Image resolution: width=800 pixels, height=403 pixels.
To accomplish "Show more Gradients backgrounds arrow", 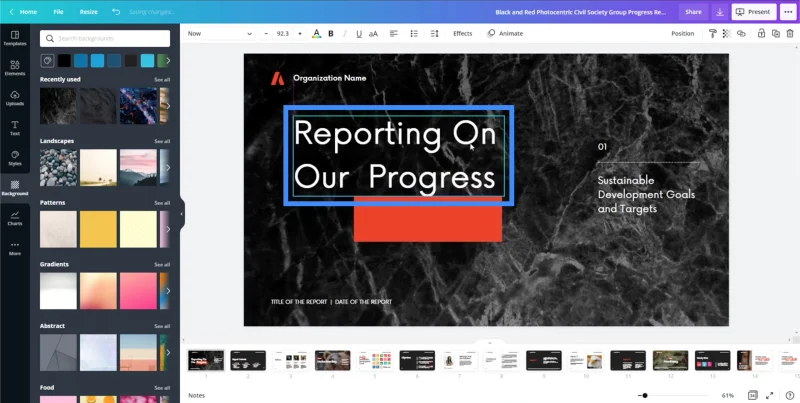I will [x=168, y=291].
